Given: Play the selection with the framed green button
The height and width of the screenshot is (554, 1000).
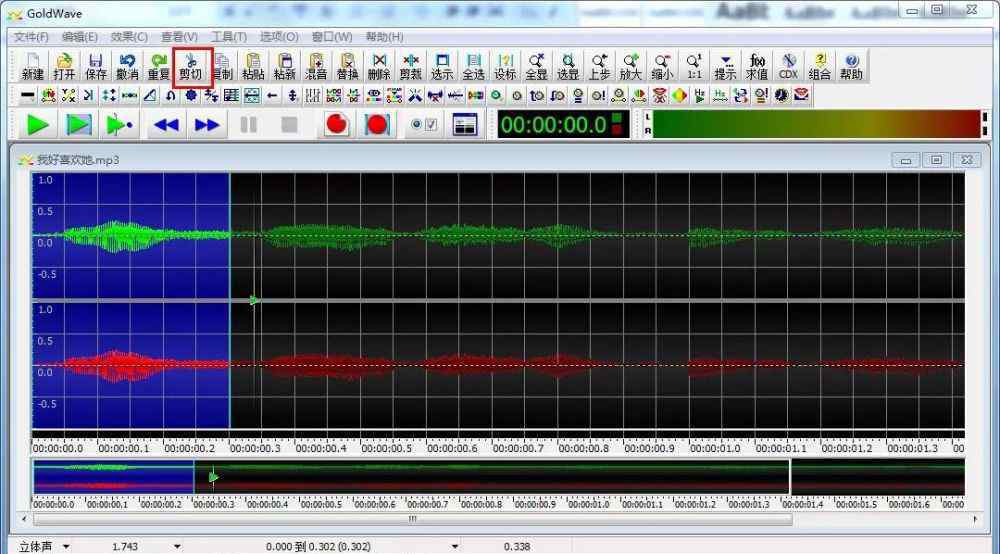Looking at the screenshot, I should [79, 125].
